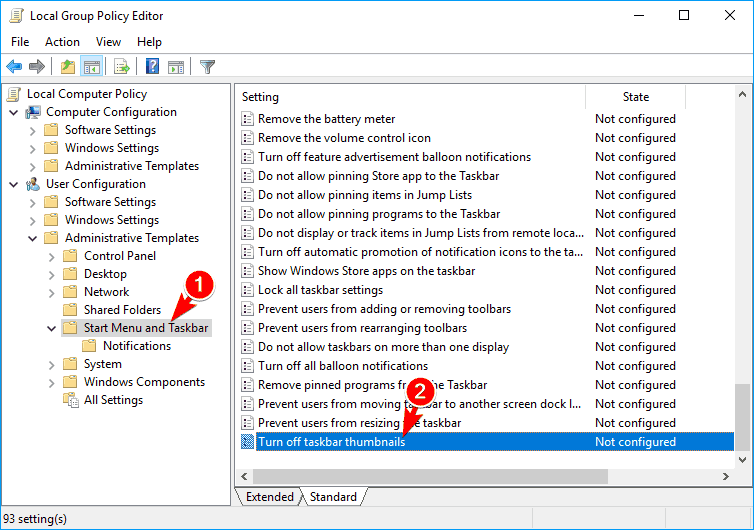
Task: Click the Show/Hide Action Pane icon
Action: pos(176,67)
